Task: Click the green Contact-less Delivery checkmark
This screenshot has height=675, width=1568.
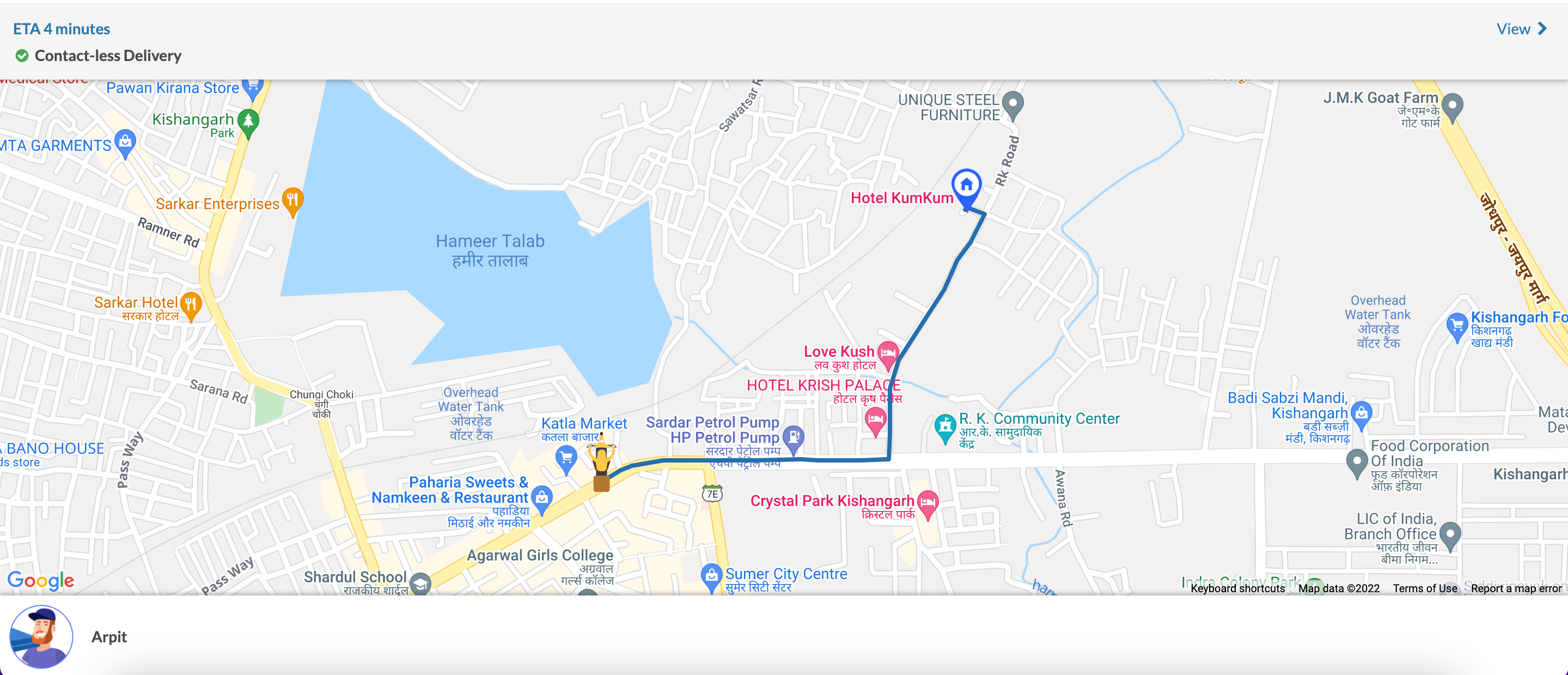Action: 22,56
